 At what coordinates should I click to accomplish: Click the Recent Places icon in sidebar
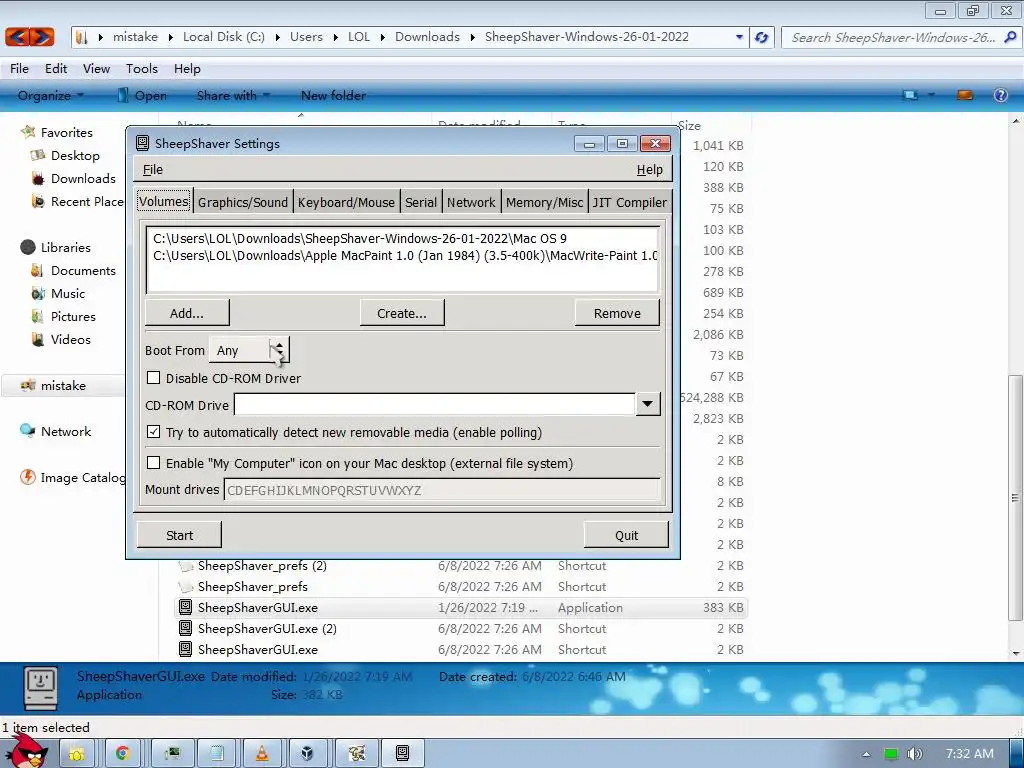pos(37,201)
